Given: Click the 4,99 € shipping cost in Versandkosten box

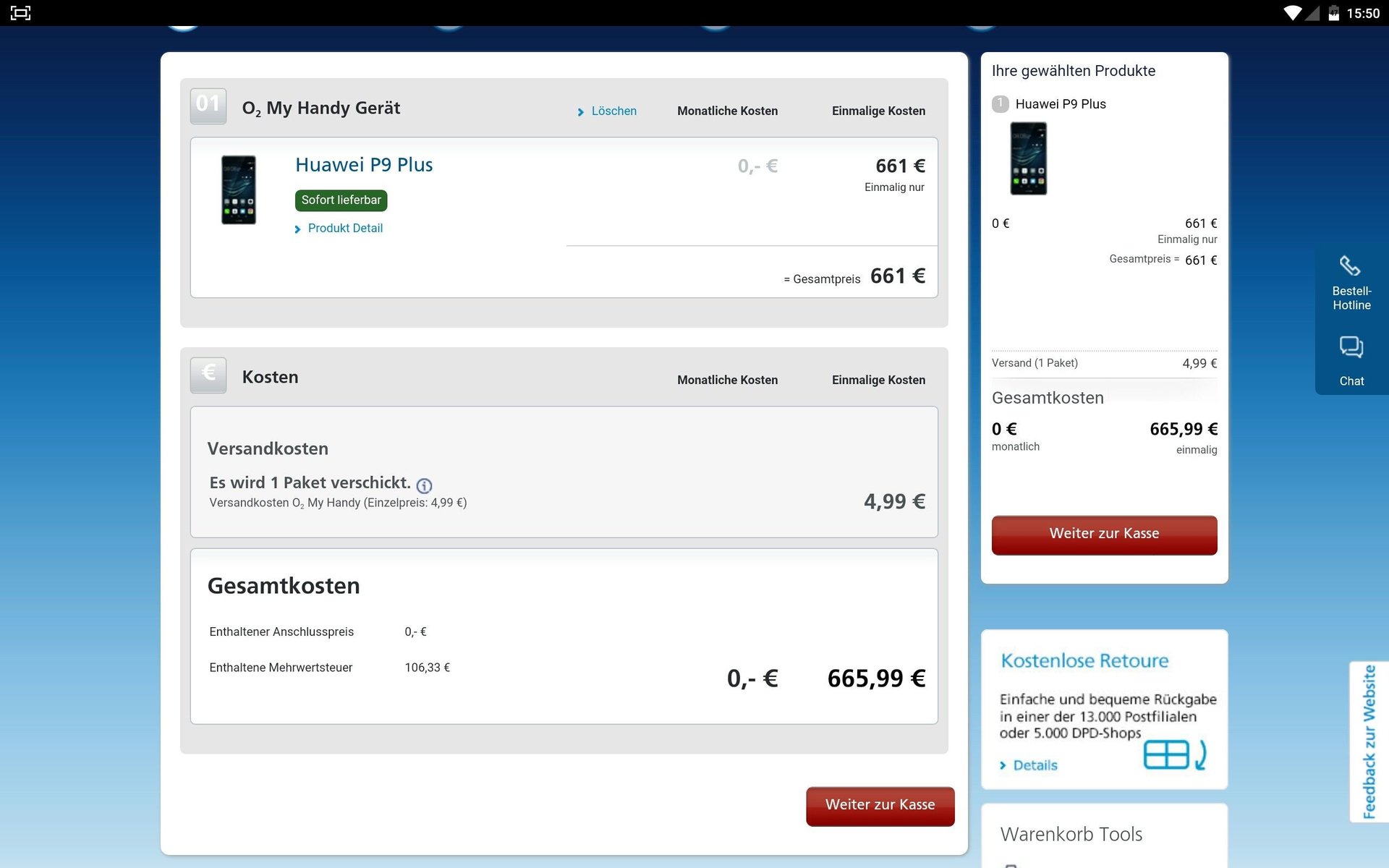Looking at the screenshot, I should 895,501.
